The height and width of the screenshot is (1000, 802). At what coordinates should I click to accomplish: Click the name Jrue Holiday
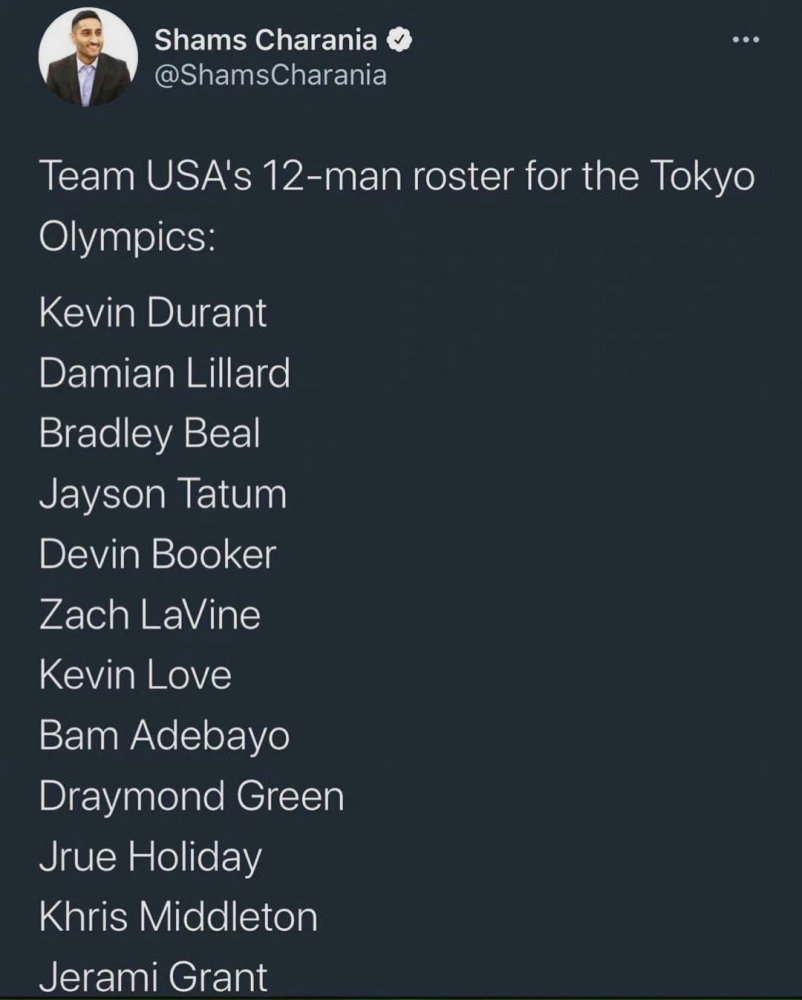(x=150, y=857)
